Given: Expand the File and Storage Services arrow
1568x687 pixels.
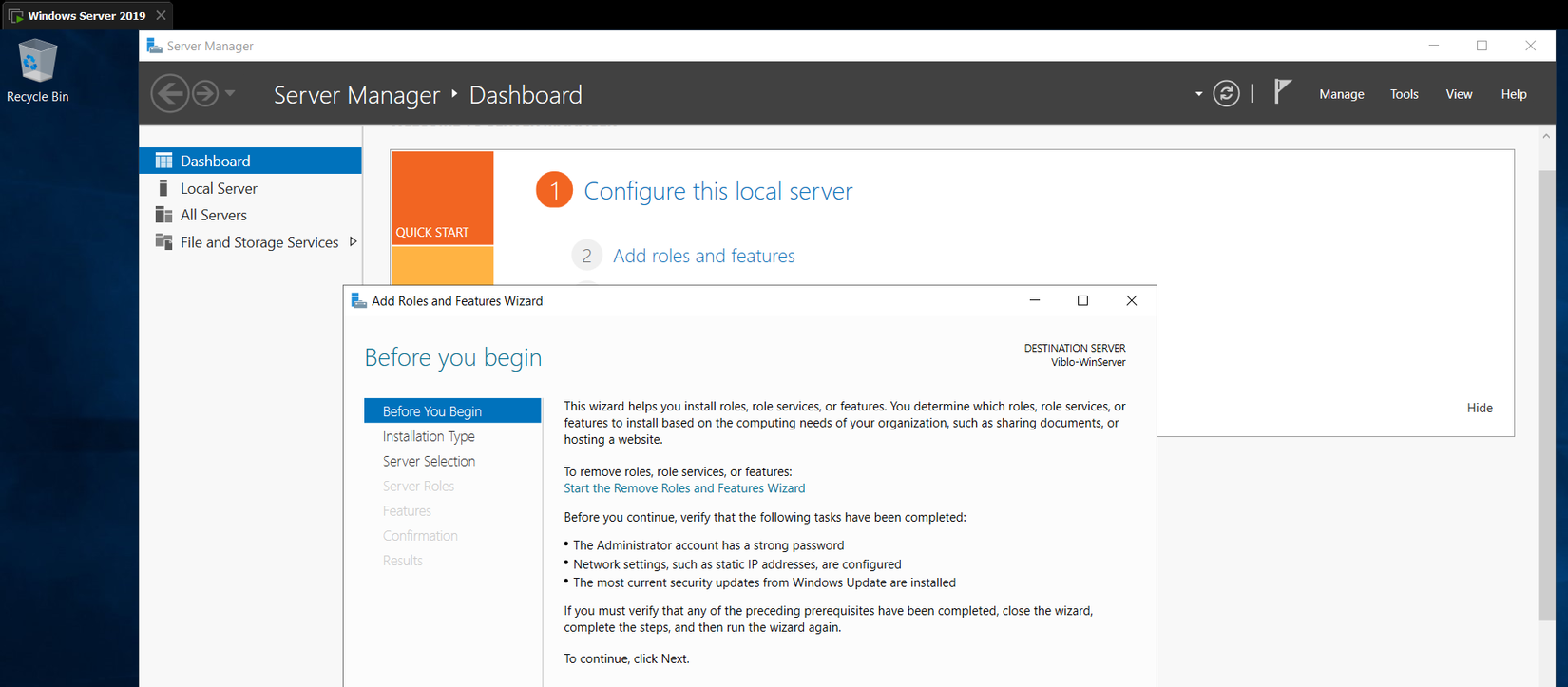Looking at the screenshot, I should click(354, 242).
